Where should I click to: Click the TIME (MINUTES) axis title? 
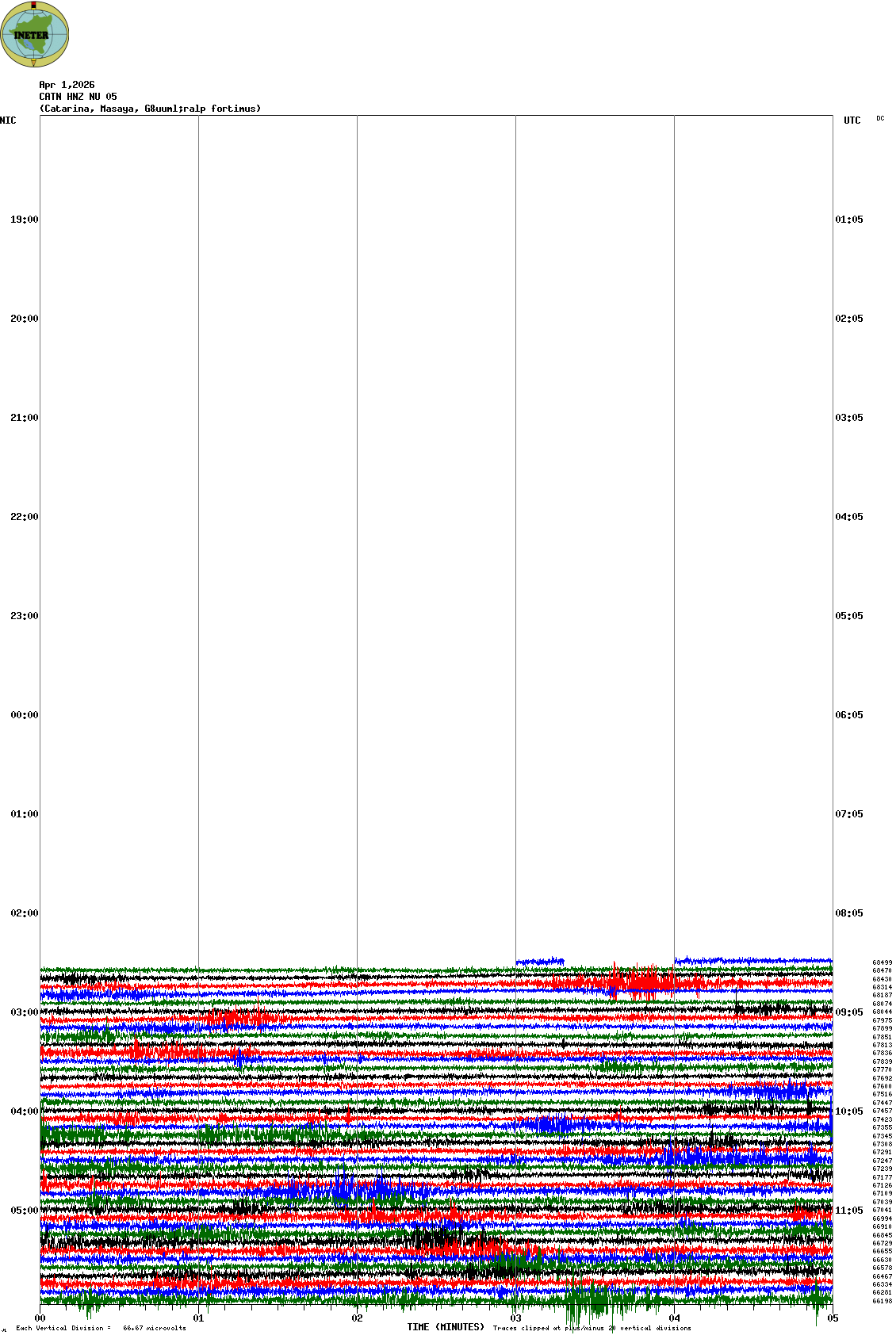[445, 1327]
